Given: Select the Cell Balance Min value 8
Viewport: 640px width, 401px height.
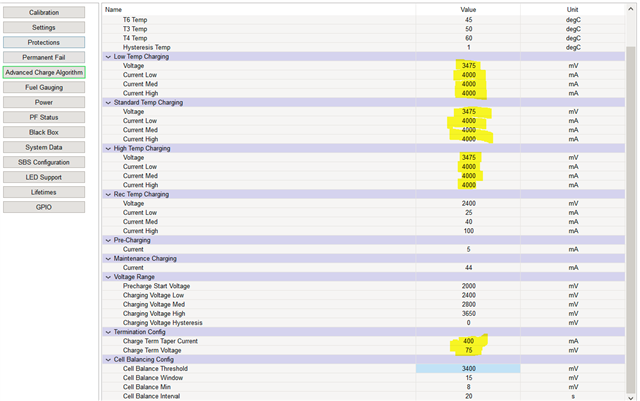Looking at the screenshot, I should [468, 387].
